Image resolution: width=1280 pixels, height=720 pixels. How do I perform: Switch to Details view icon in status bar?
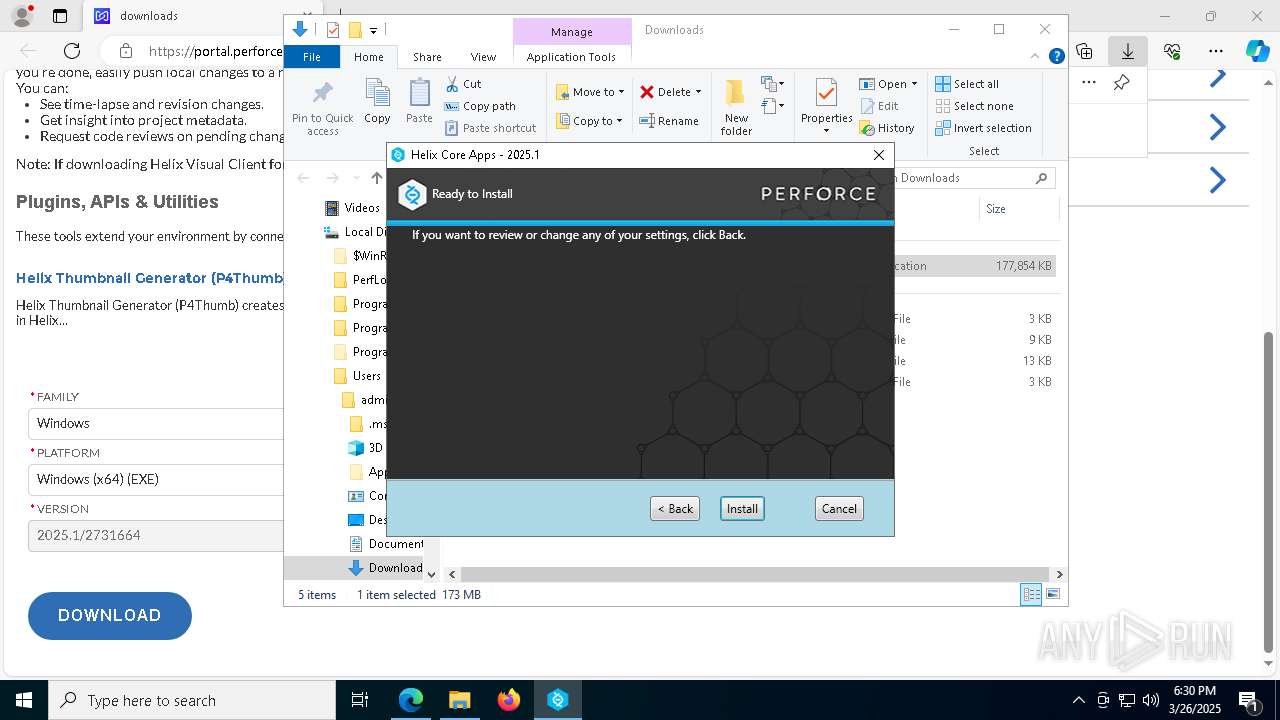pos(1031,595)
